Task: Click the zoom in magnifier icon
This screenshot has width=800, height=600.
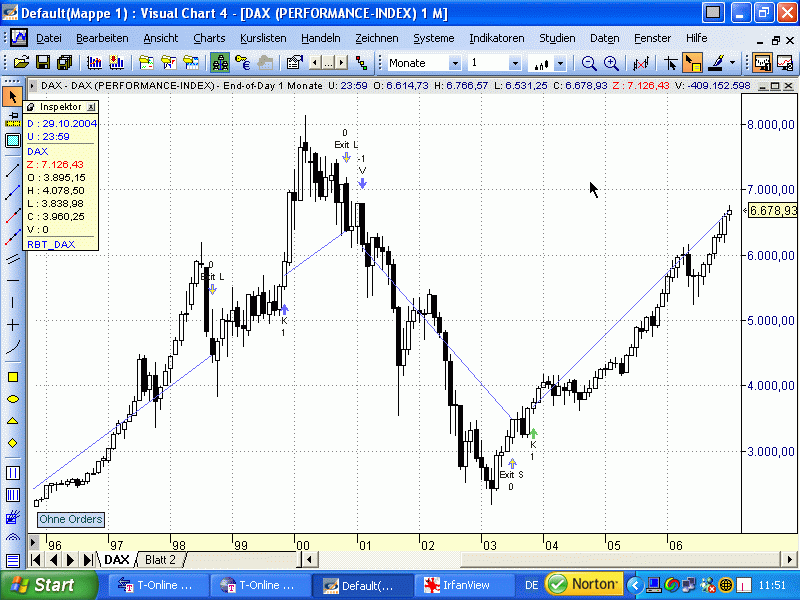Action: [x=611, y=63]
